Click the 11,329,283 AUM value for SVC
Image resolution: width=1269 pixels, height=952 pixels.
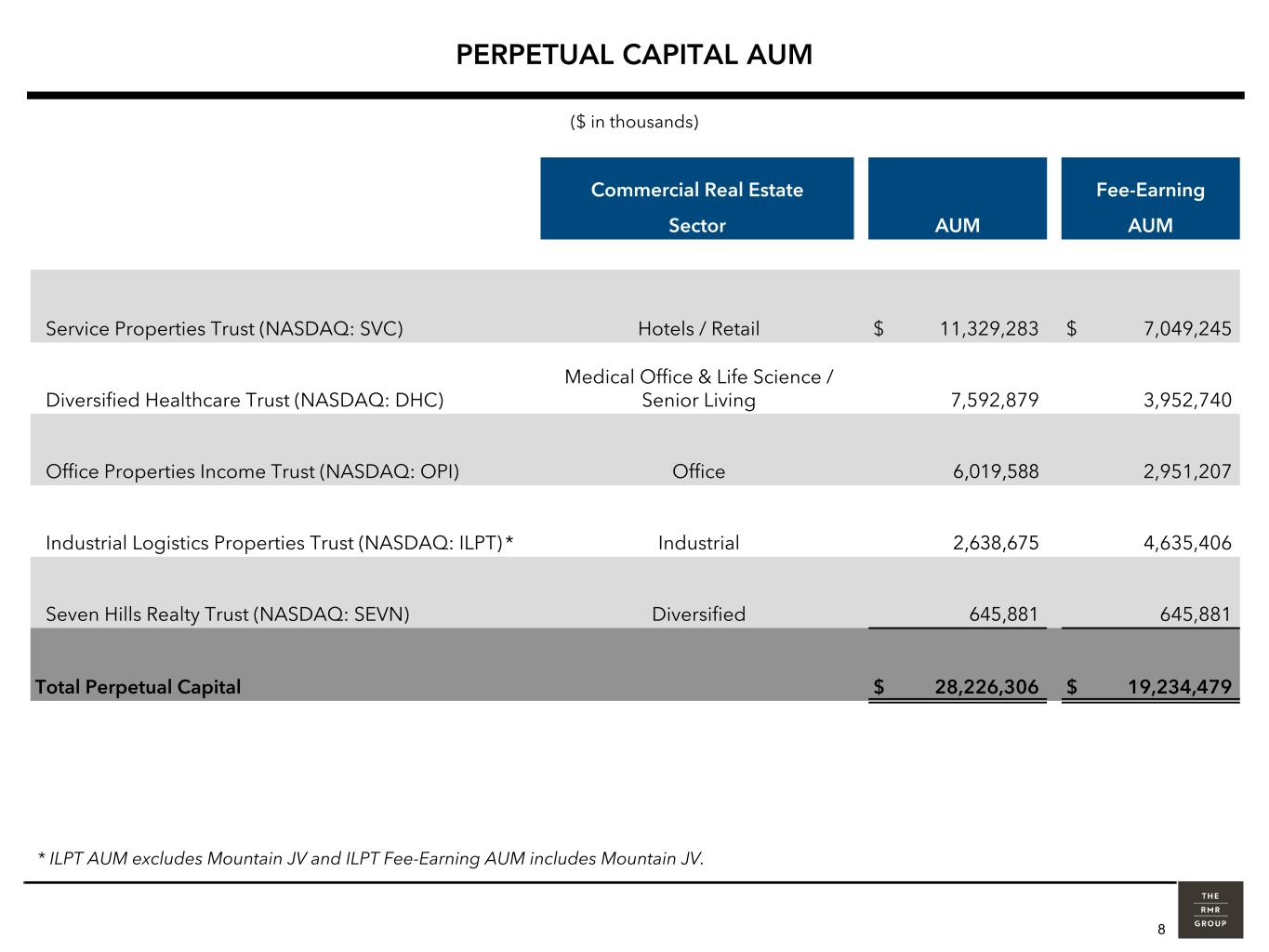(988, 328)
